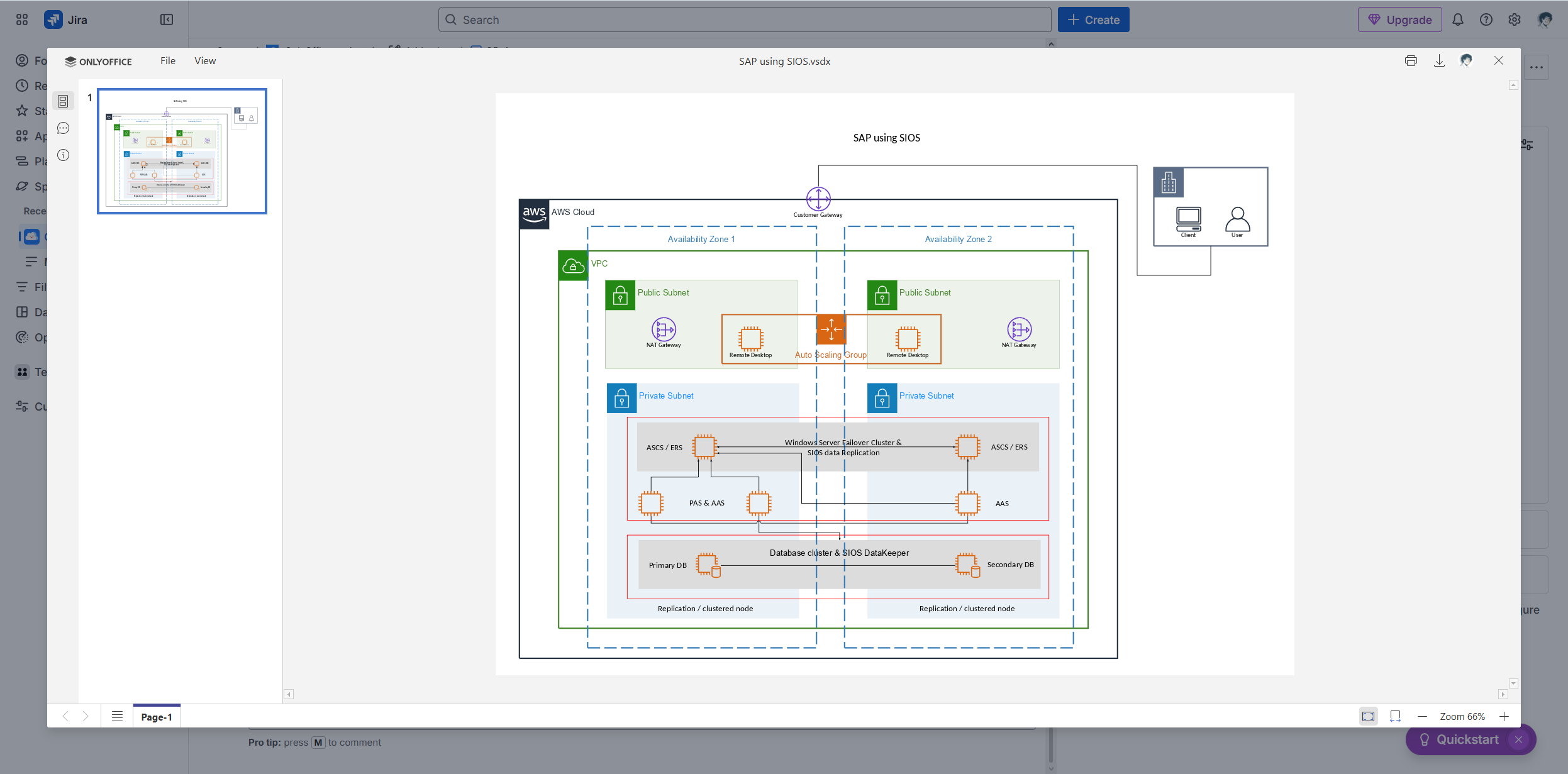
Task: Open the page list at bottom left
Action: (117, 716)
